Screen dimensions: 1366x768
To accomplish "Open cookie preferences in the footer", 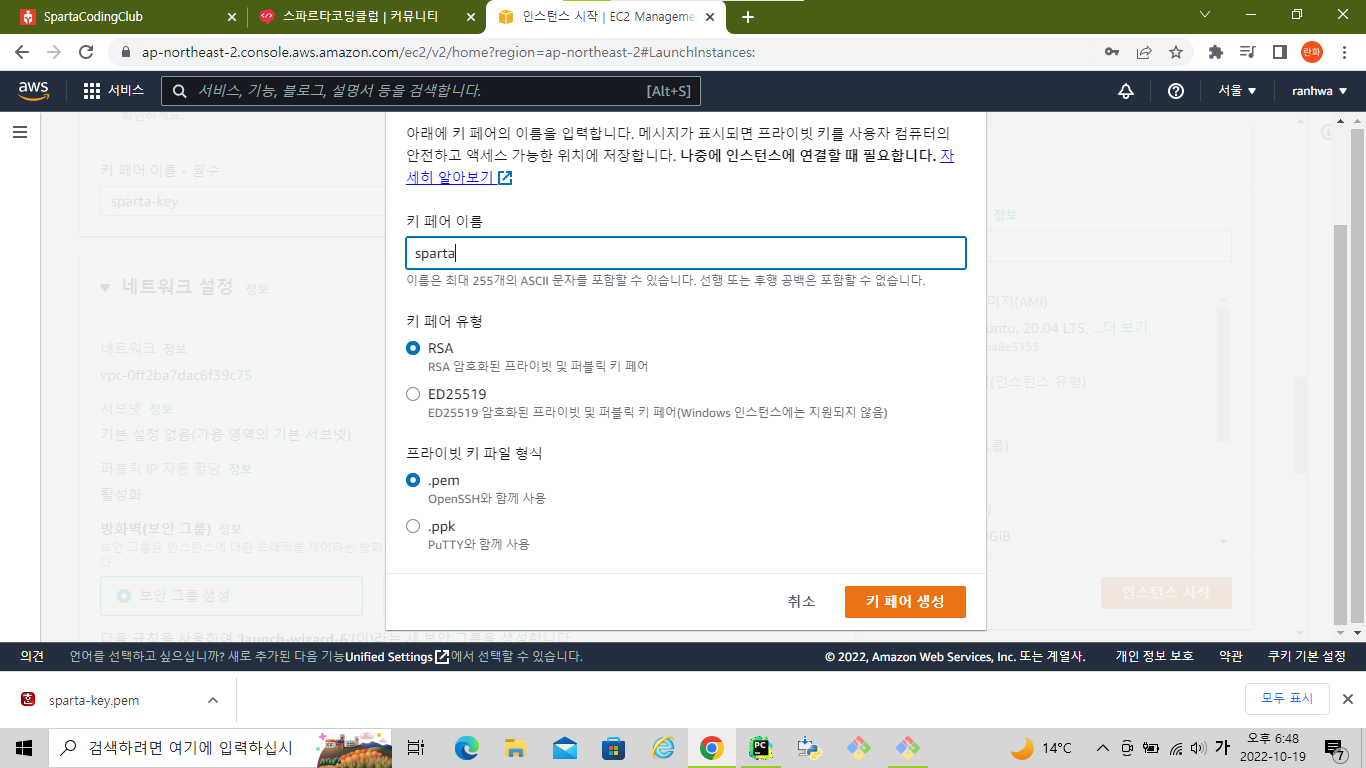I will 1307,656.
